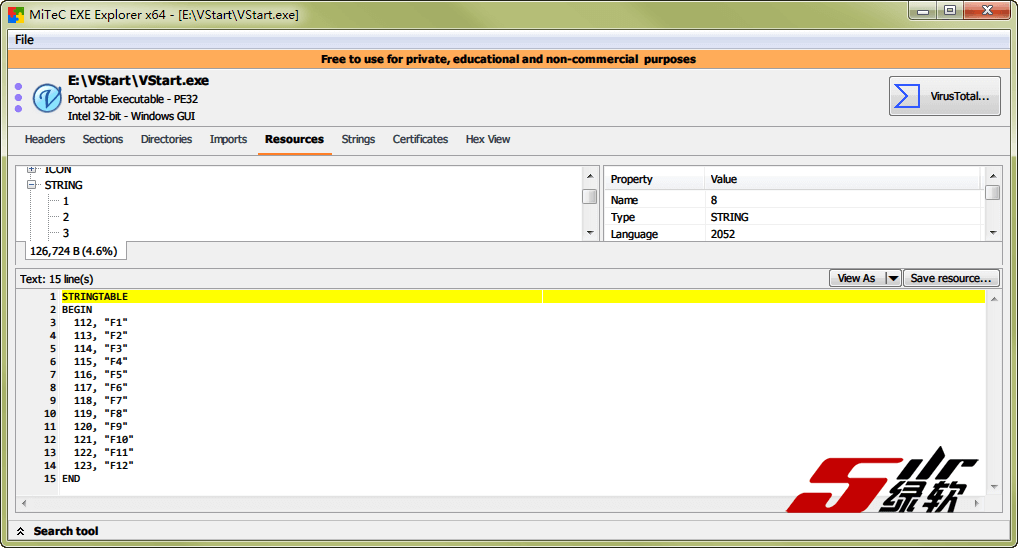This screenshot has height=548, width=1018.
Task: Switch to the Strings tab
Action: [x=358, y=139]
